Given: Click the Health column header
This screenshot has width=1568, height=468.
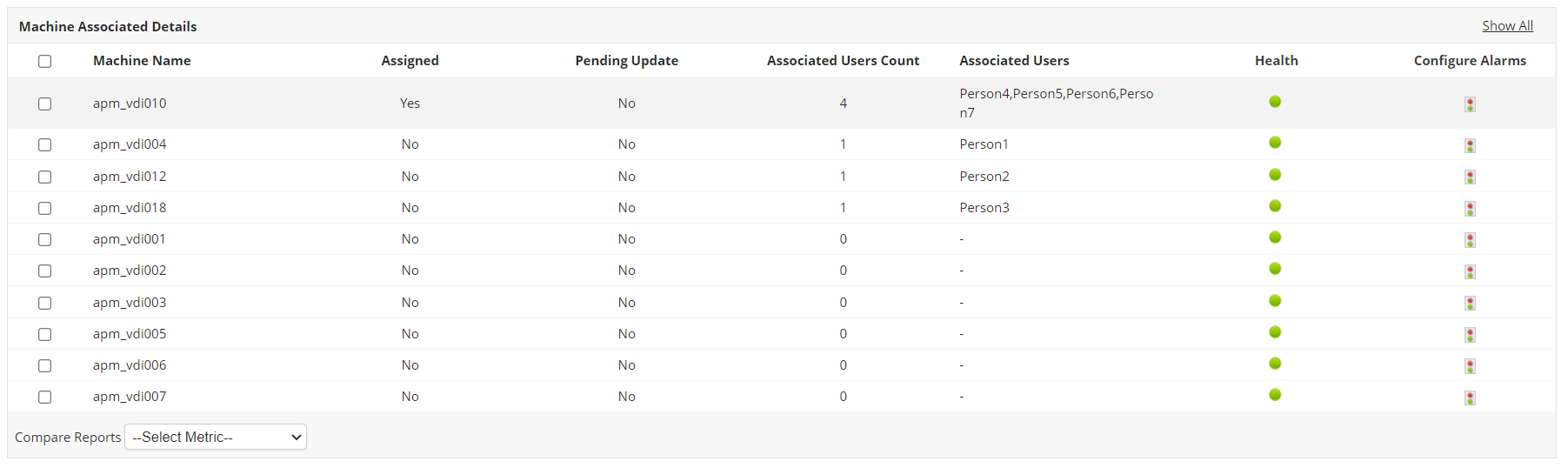Looking at the screenshot, I should 1276,61.
